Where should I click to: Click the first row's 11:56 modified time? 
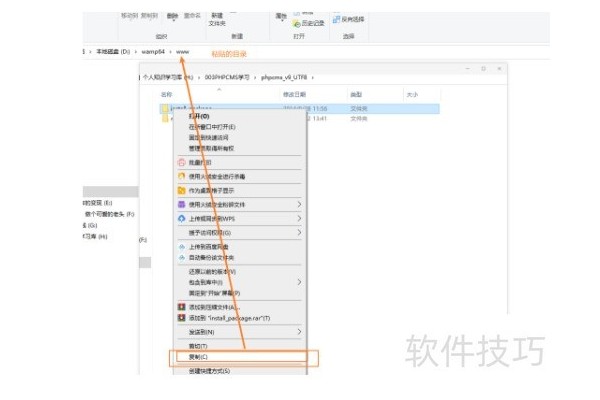click(x=320, y=109)
